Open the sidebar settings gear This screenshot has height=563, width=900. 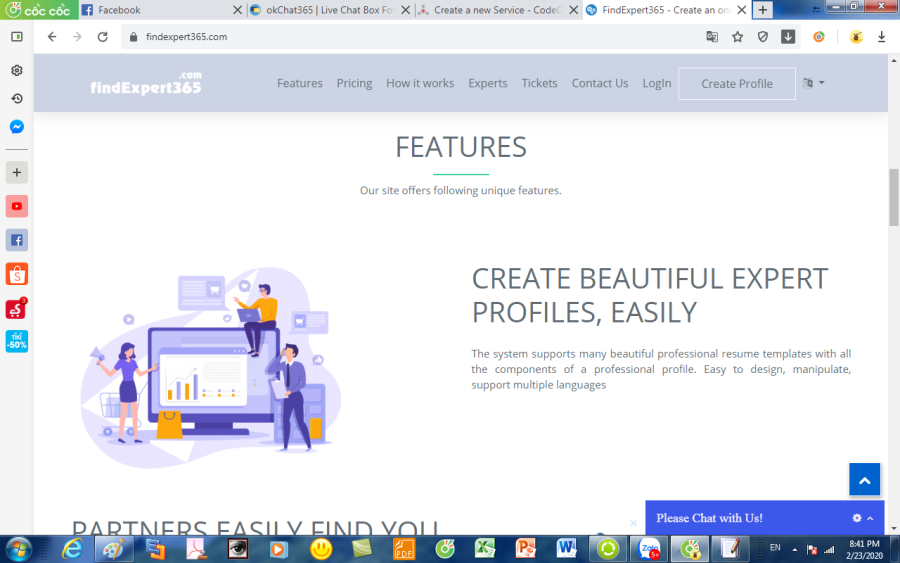pos(17,70)
